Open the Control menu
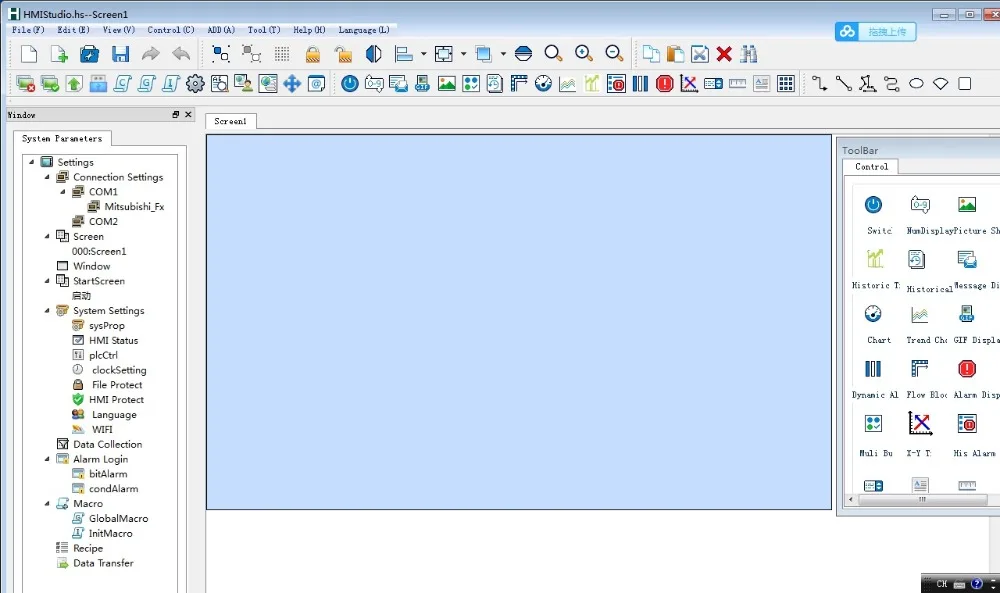This screenshot has height=593, width=1000. pos(170,30)
